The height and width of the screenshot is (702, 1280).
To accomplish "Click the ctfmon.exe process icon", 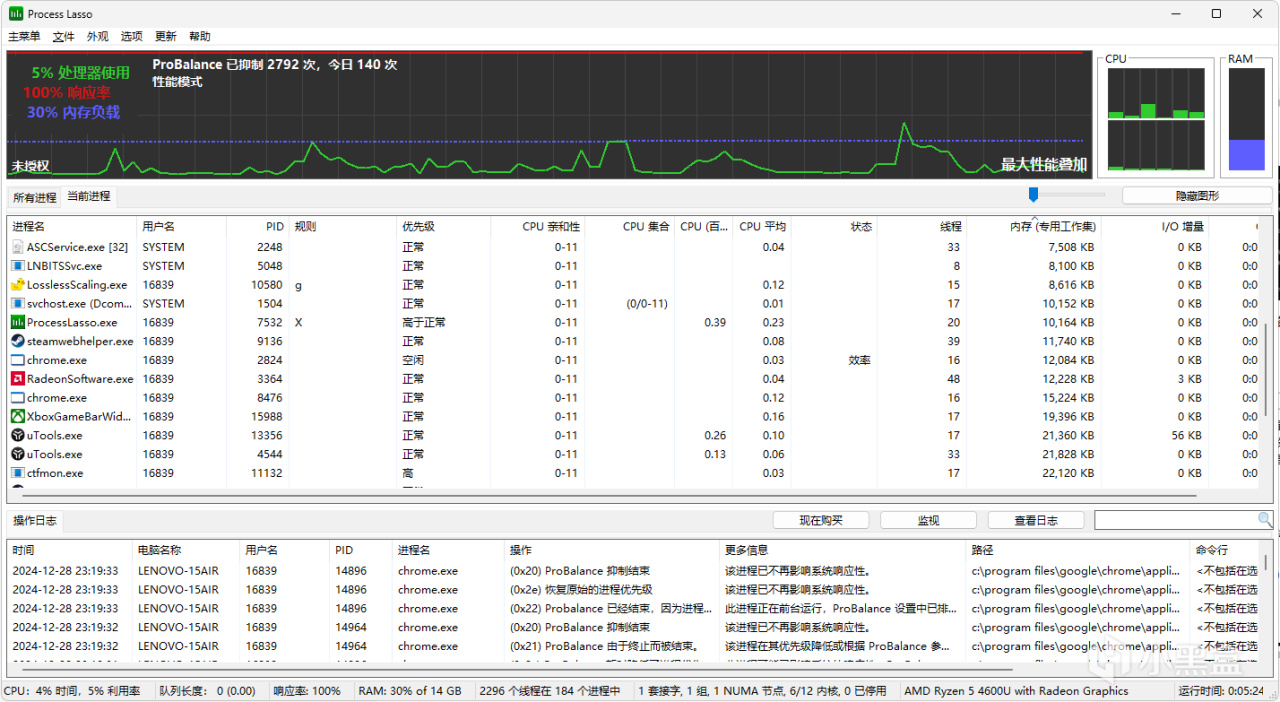I will [18, 473].
